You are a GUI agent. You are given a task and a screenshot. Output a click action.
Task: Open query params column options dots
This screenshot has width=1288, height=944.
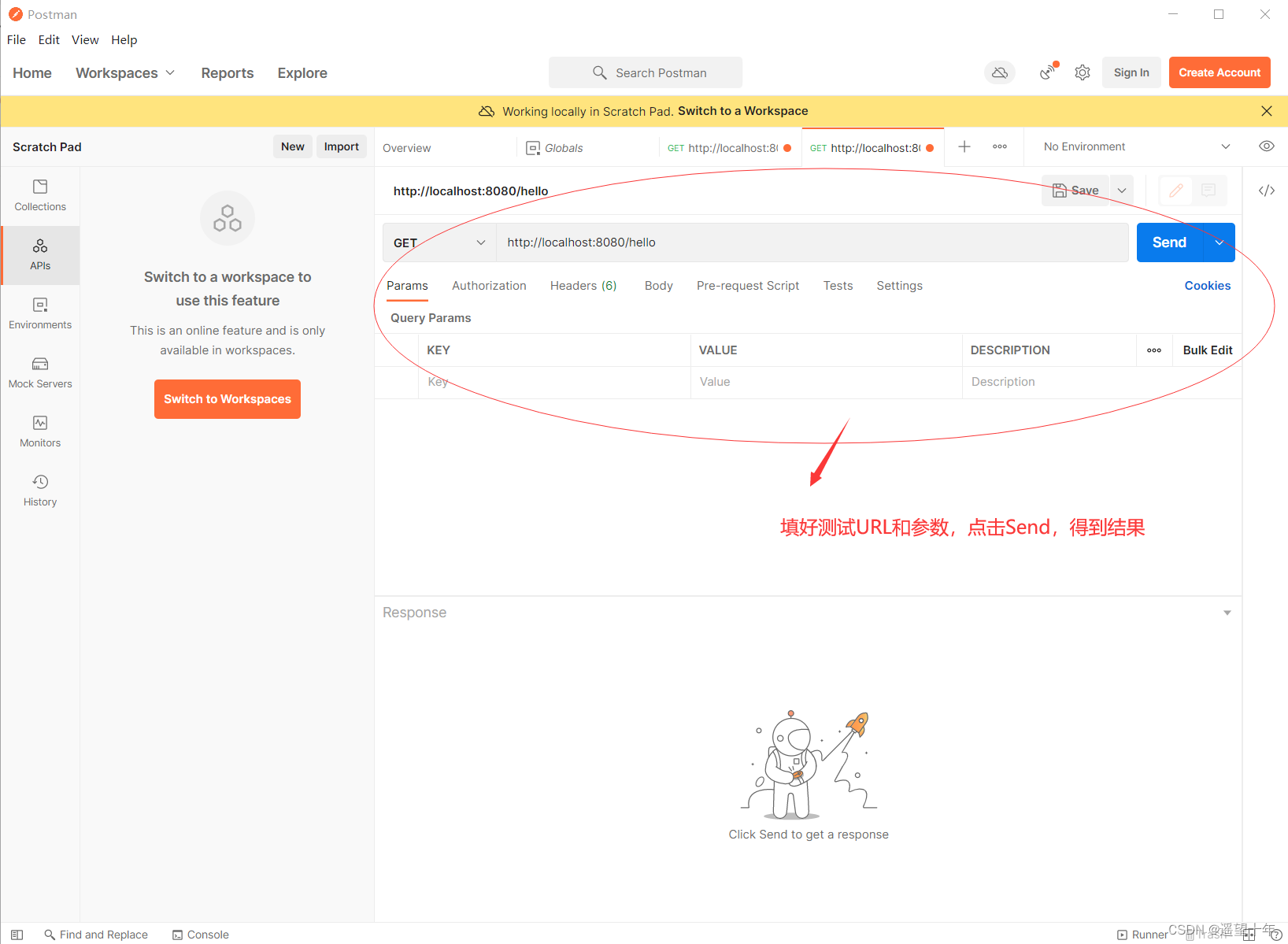pos(1154,350)
